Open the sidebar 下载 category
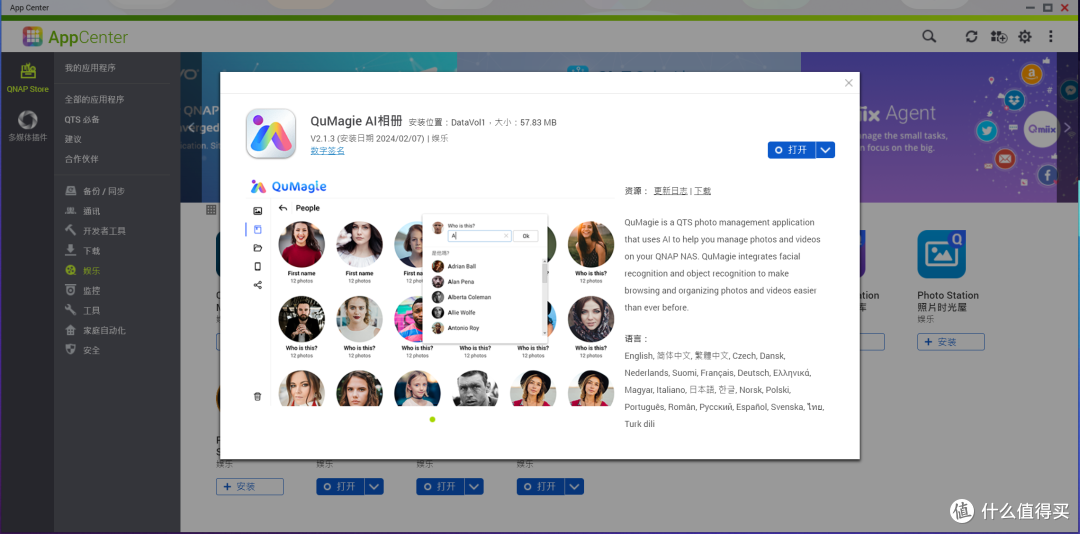 pyautogui.click(x=82, y=251)
